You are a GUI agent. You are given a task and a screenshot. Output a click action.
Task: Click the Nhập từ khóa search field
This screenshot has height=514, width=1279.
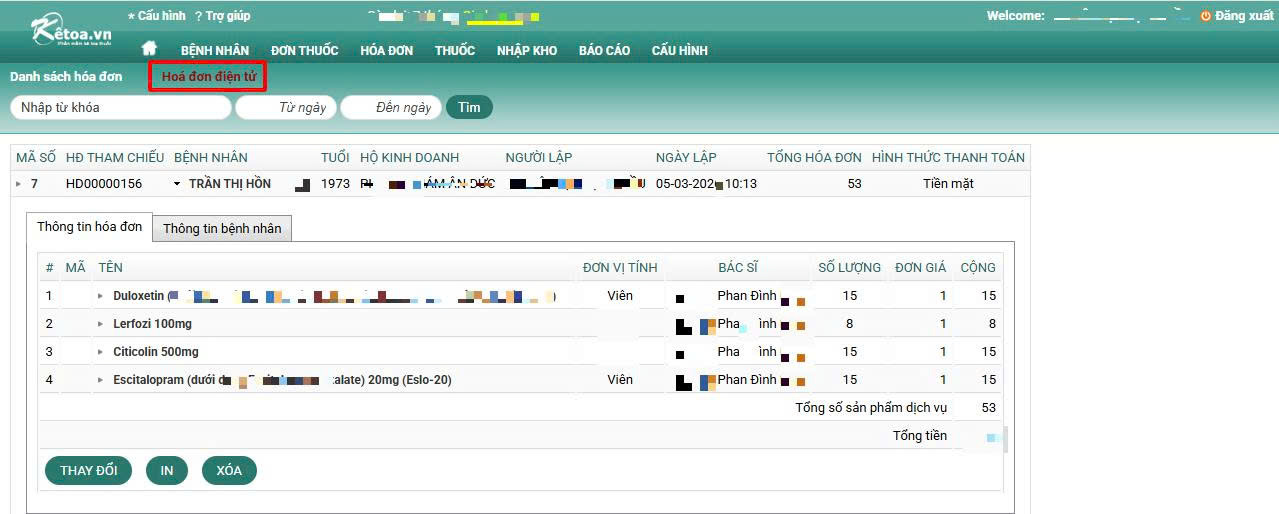click(120, 108)
